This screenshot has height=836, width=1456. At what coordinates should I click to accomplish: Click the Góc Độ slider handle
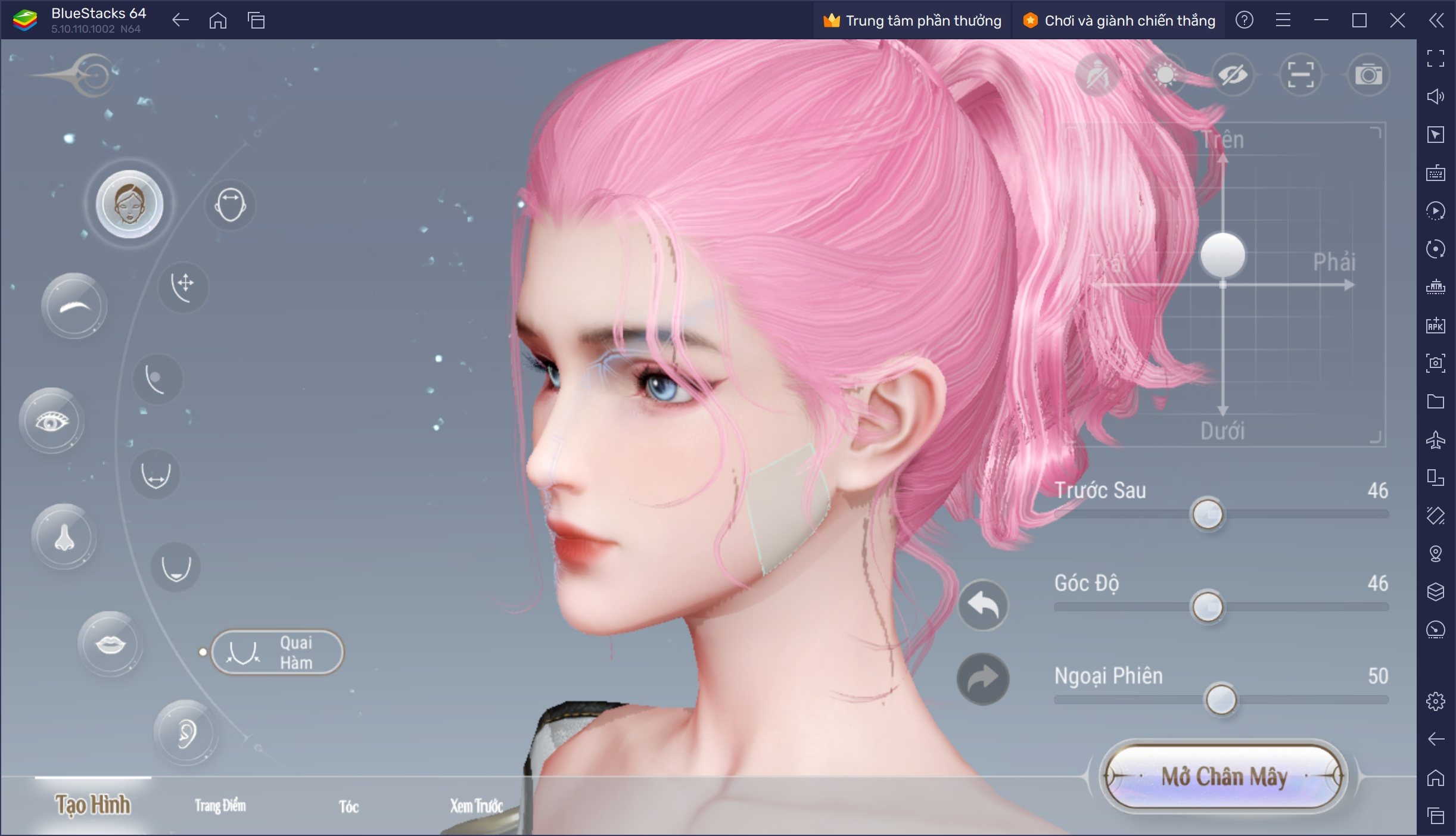pyautogui.click(x=1208, y=607)
